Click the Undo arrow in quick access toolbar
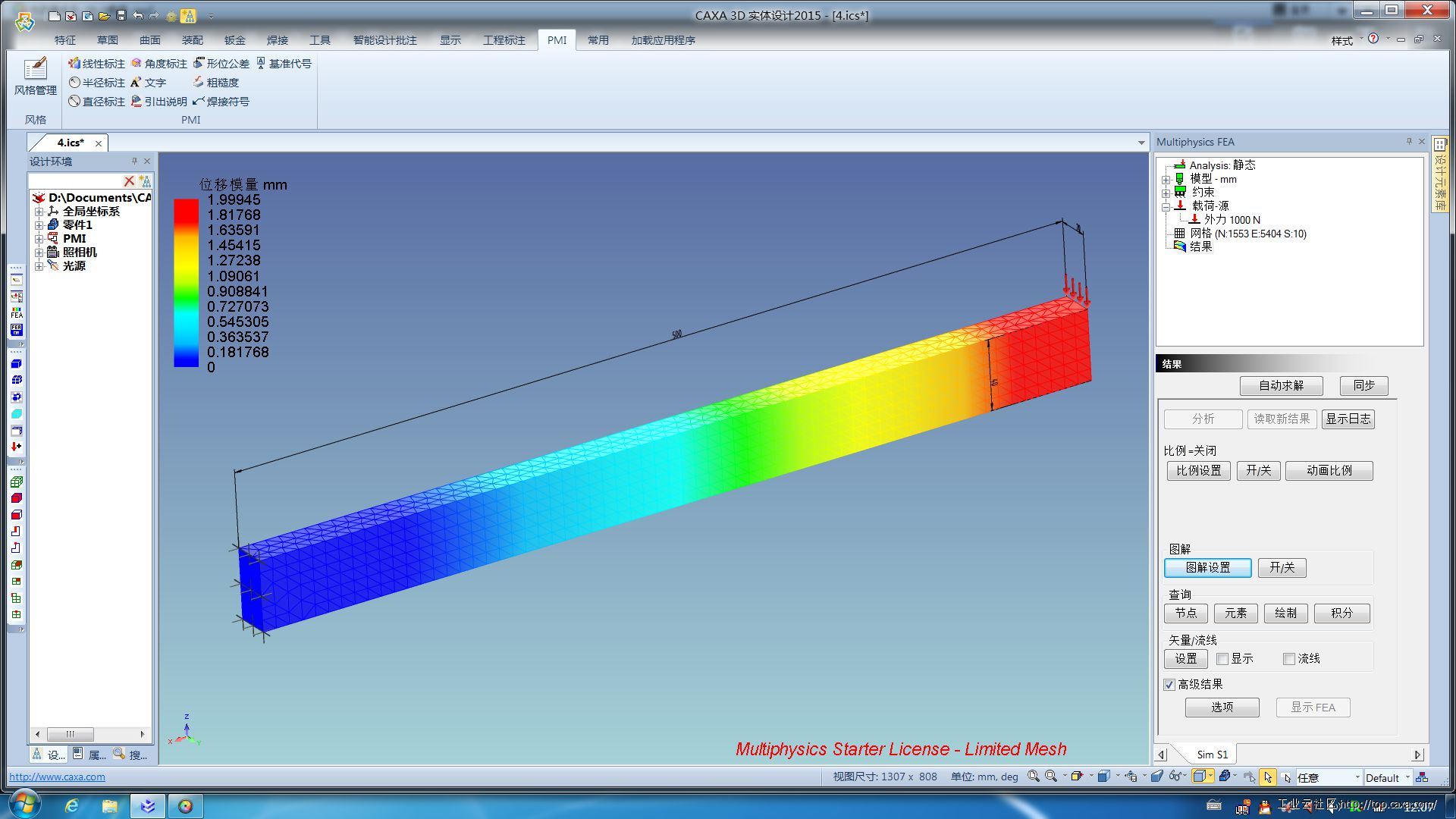 [137, 15]
